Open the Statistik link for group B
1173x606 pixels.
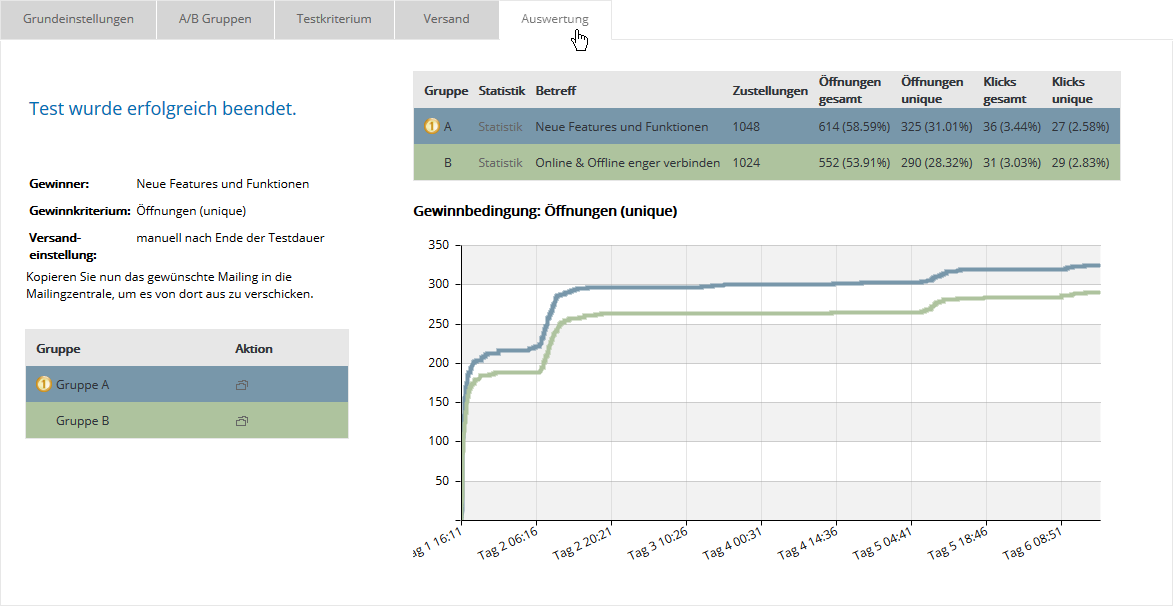point(501,162)
